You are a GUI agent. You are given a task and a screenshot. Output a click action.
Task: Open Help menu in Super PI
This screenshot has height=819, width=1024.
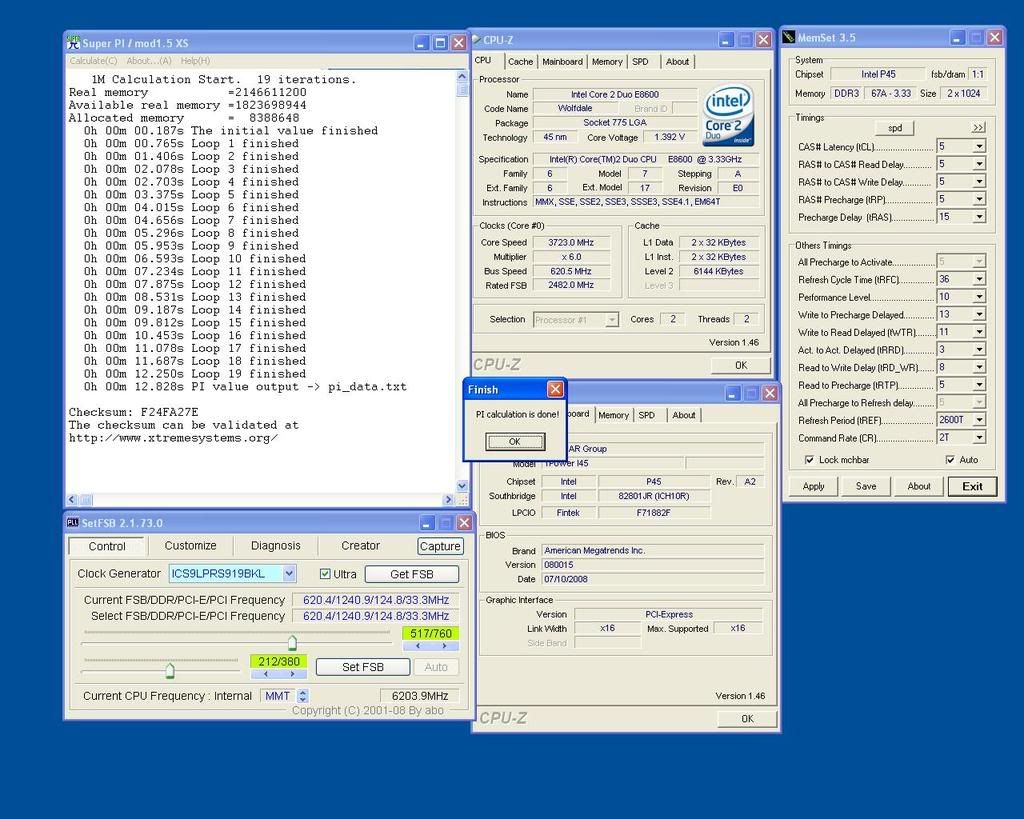pyautogui.click(x=195, y=61)
